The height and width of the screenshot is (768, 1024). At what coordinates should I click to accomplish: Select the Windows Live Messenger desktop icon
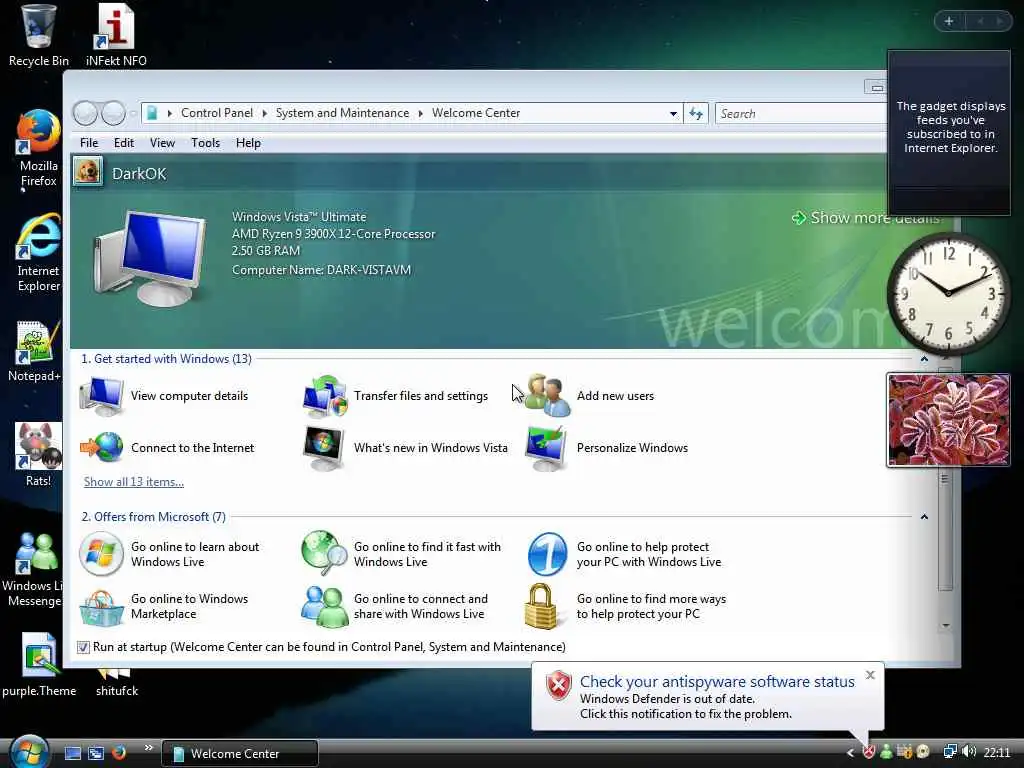click(x=33, y=569)
